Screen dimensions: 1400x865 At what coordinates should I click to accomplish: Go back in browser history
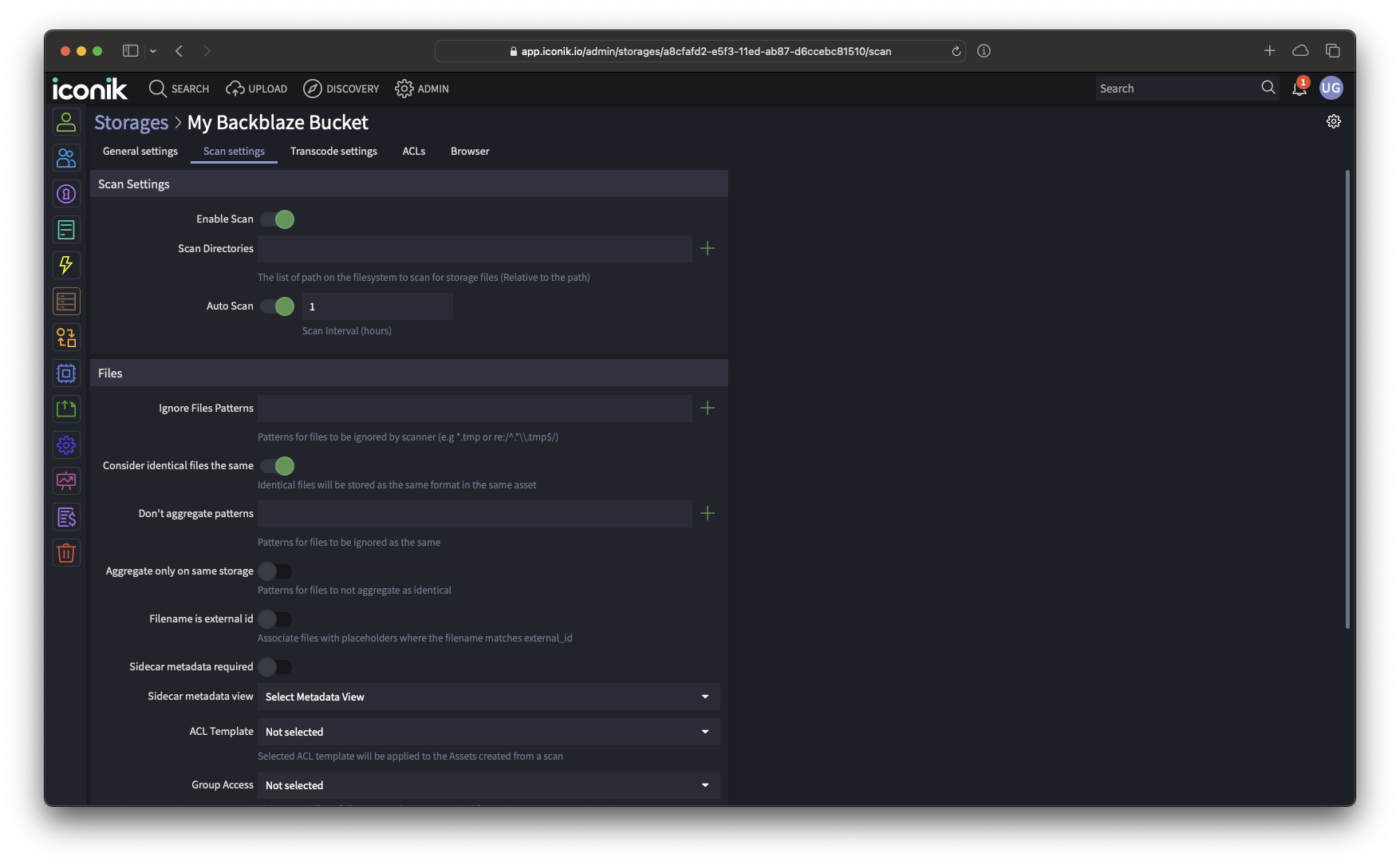[179, 51]
